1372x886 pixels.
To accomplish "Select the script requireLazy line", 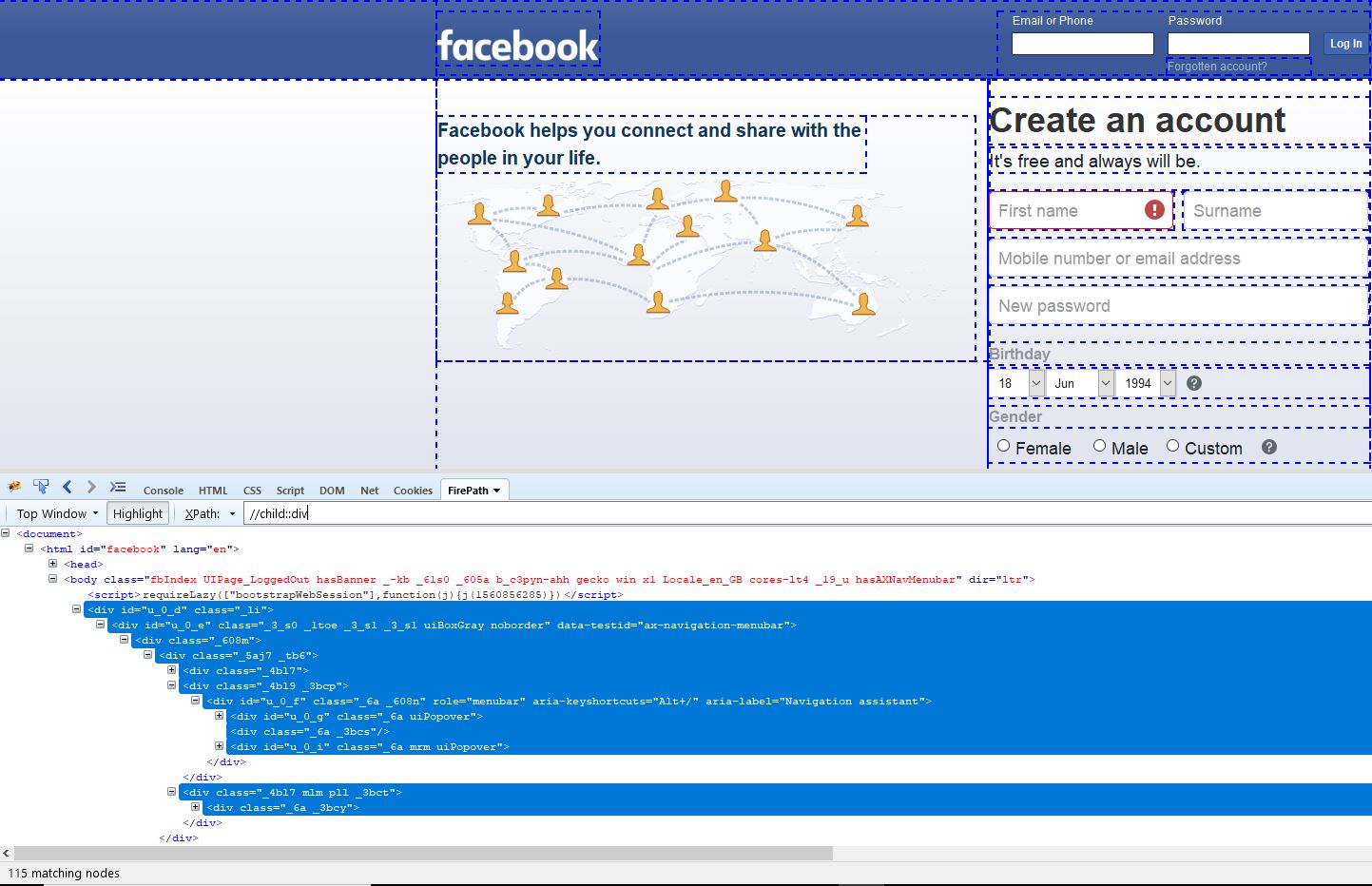I will 356,594.
